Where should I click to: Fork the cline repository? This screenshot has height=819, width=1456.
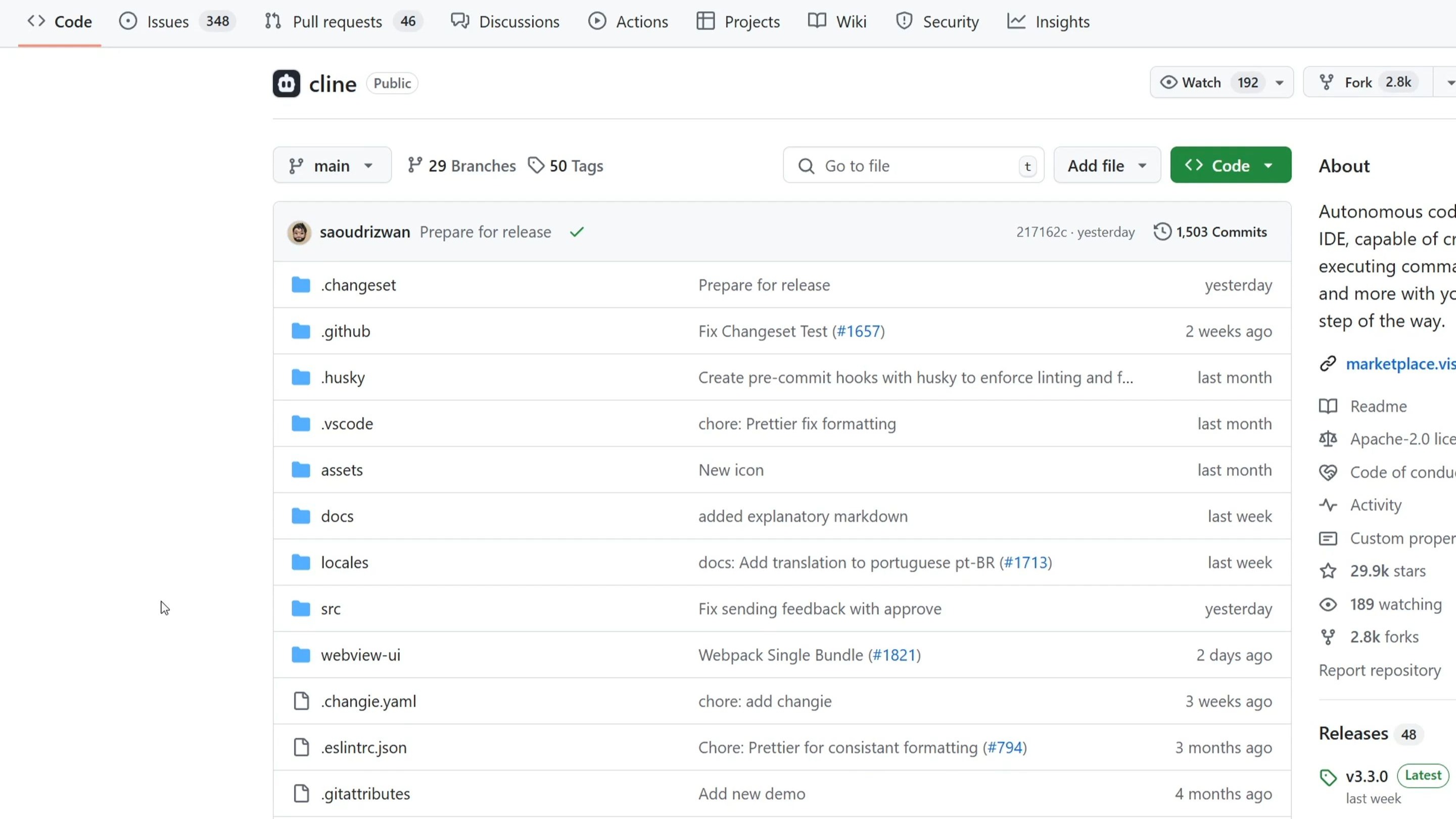tap(1357, 82)
